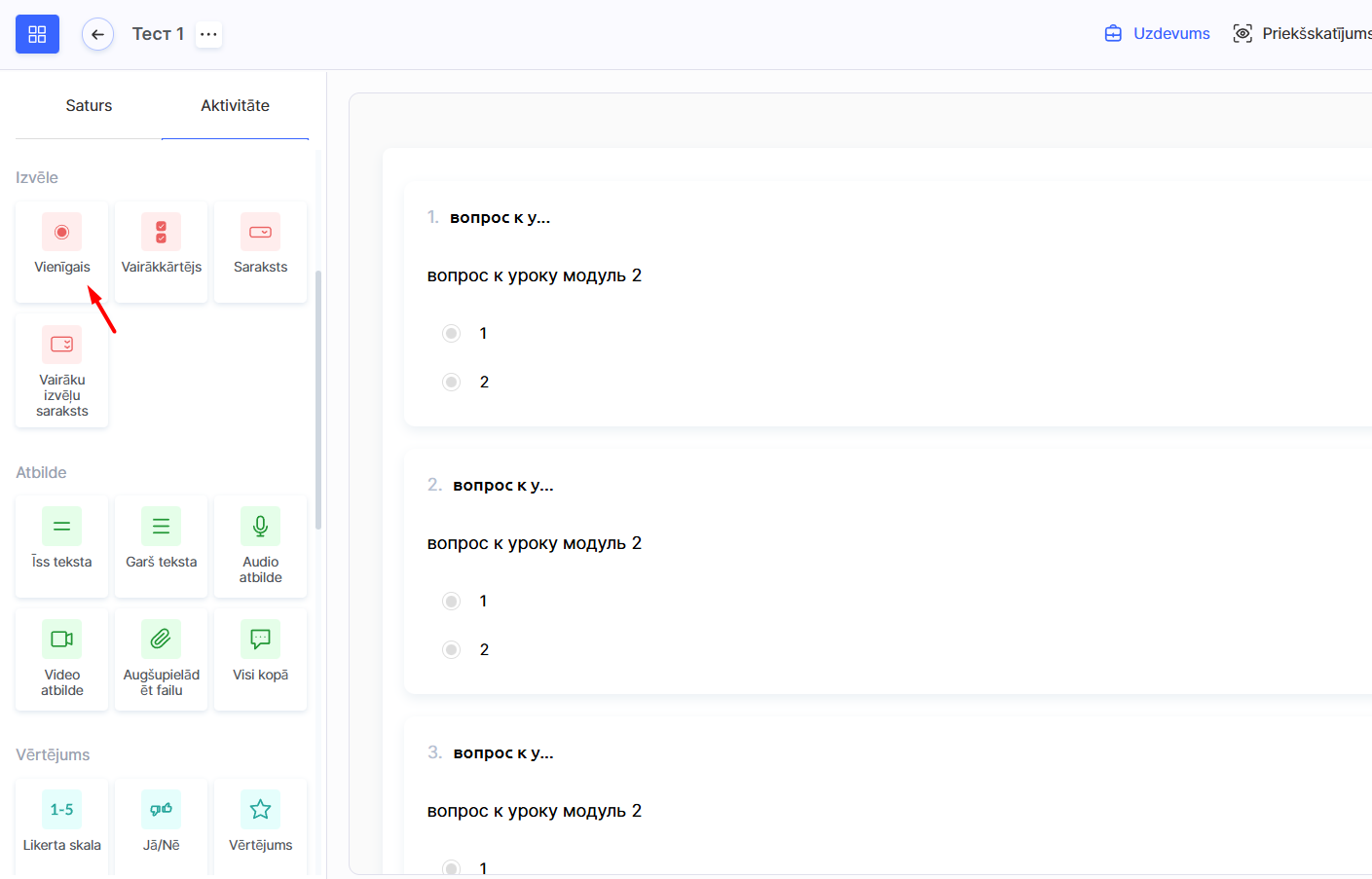Switch to the Saturs tab
The image size is (1372, 879).
tap(89, 106)
